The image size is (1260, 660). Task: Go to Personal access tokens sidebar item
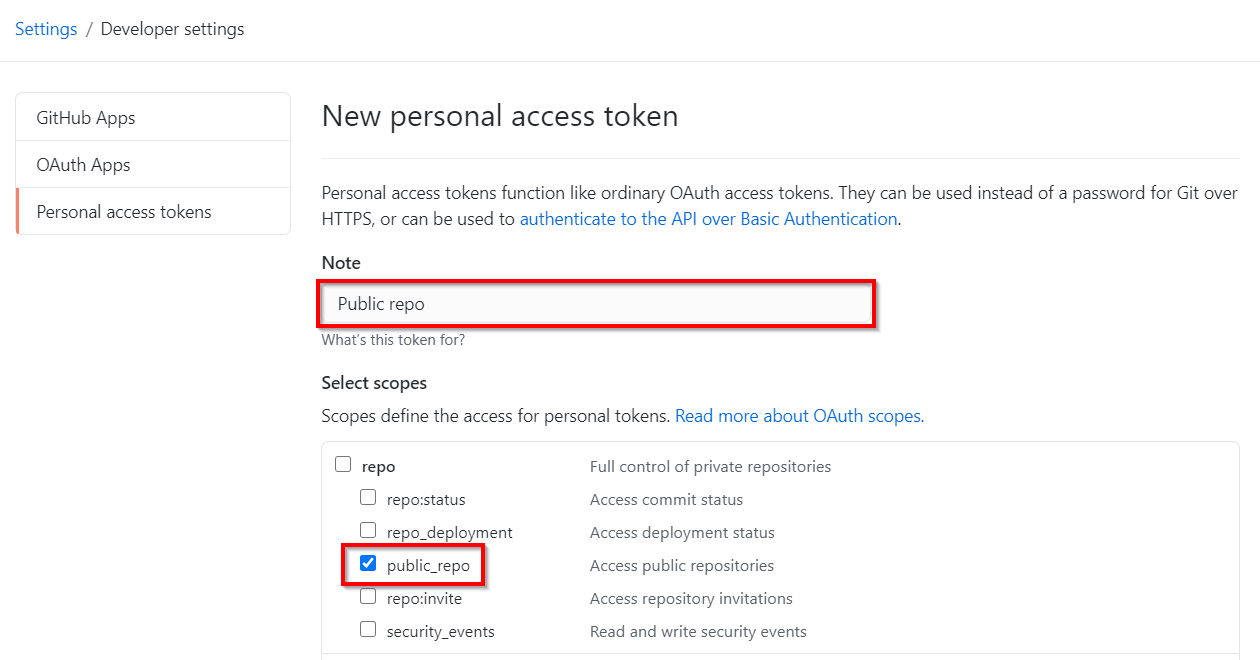124,212
